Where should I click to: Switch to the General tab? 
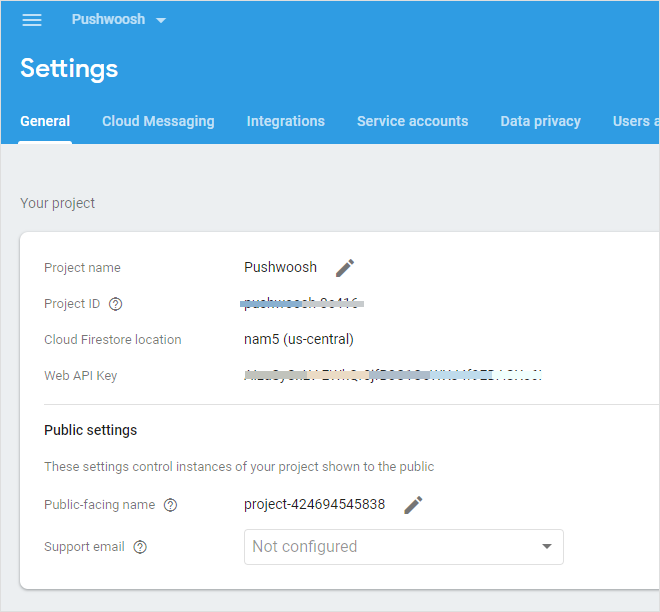[45, 121]
